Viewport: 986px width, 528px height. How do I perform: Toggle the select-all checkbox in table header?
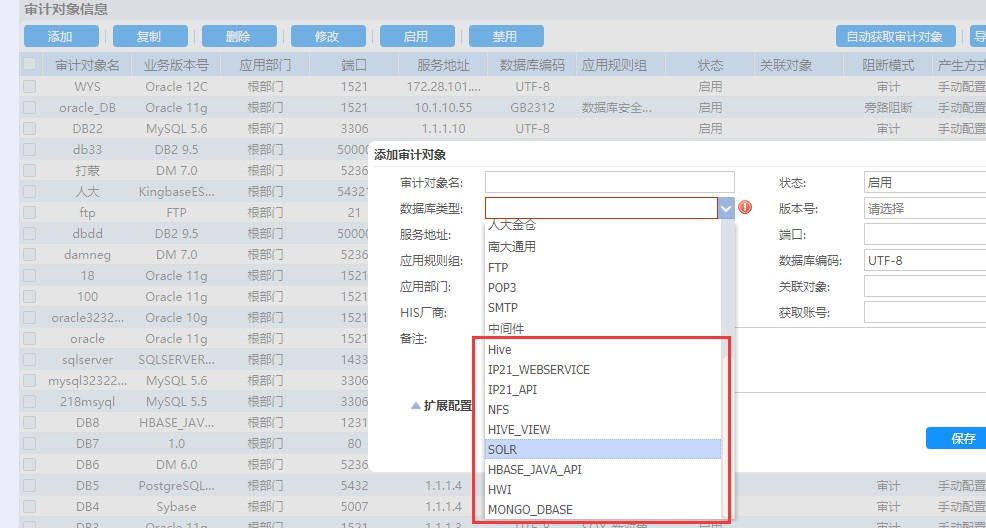coord(29,65)
